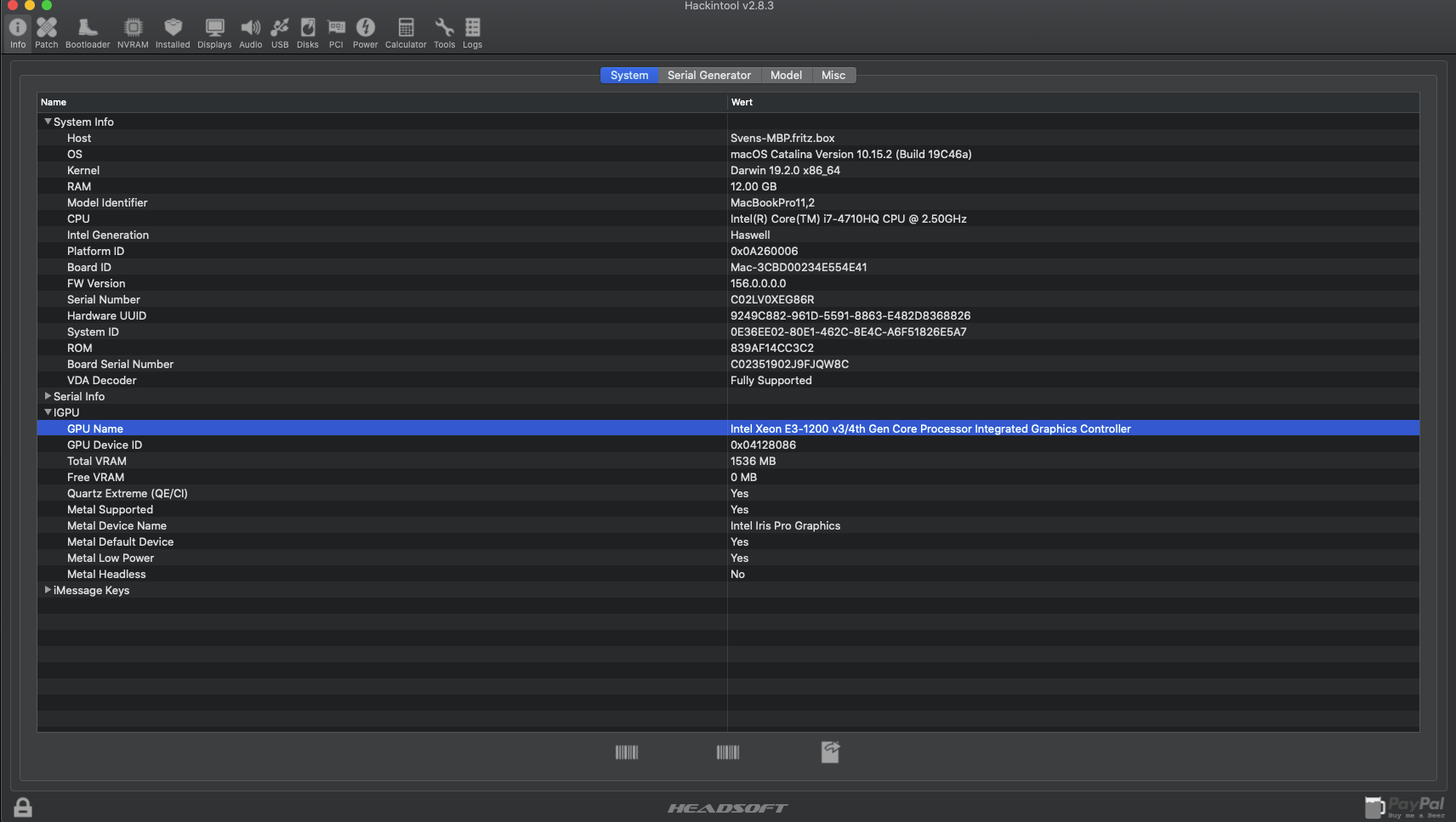
Task: Open the PayPal Buy me a Beer link
Action: 1405,807
